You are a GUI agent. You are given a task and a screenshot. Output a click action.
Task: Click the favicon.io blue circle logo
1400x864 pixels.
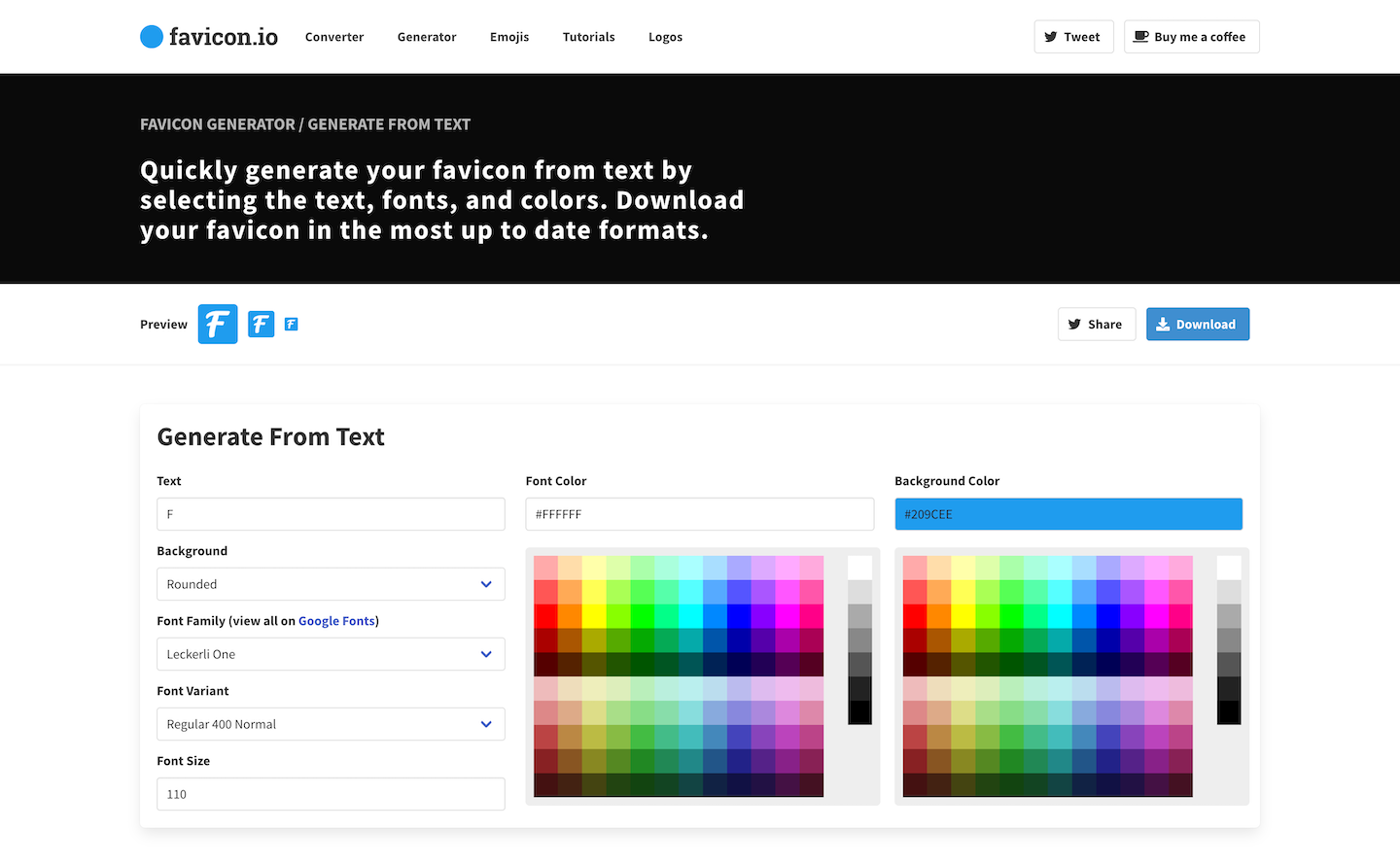pyautogui.click(x=152, y=37)
